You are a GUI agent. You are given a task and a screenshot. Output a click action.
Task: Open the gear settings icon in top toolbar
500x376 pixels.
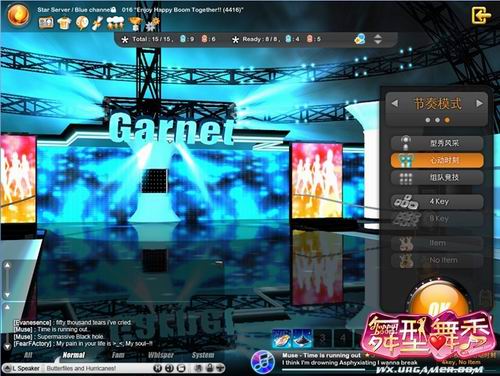pos(152,24)
